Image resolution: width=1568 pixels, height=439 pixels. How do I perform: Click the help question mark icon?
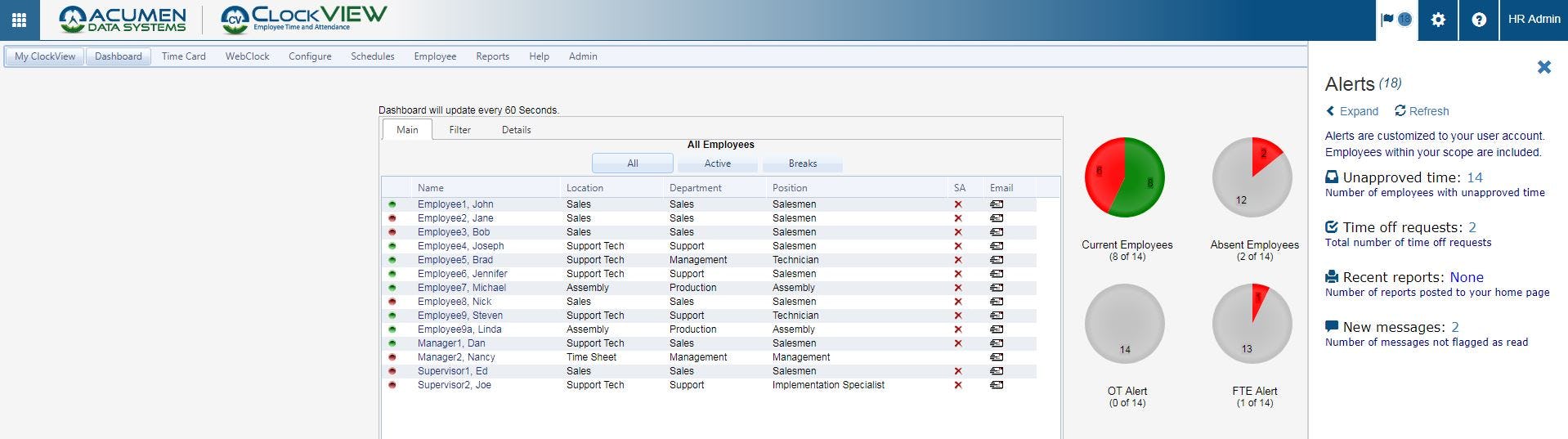pyautogui.click(x=1479, y=20)
